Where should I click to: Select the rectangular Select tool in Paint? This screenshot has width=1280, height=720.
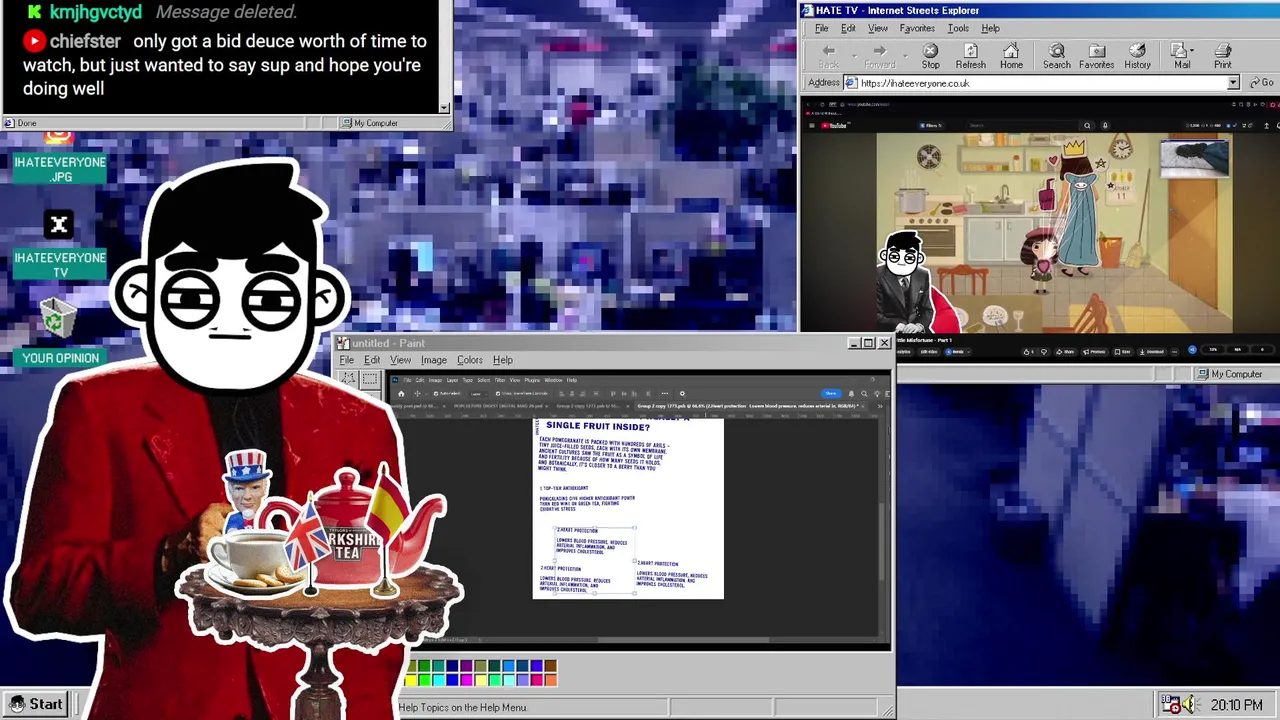pyautogui.click(x=370, y=379)
